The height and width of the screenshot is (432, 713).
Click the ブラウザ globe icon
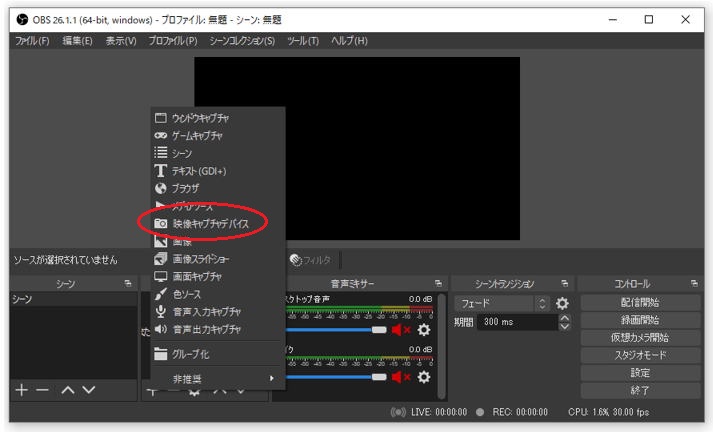[161, 188]
